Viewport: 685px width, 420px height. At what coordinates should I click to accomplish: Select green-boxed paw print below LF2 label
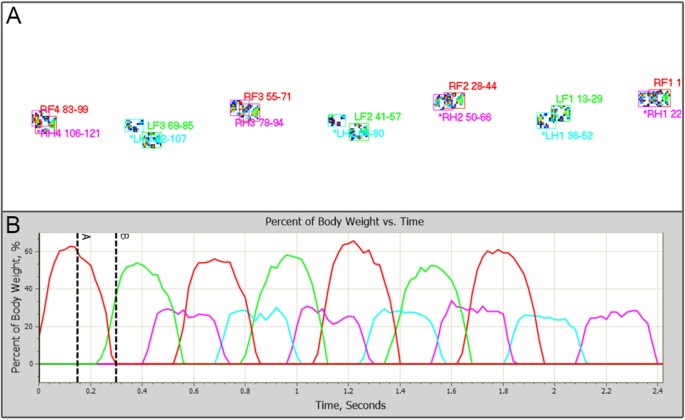click(x=359, y=132)
